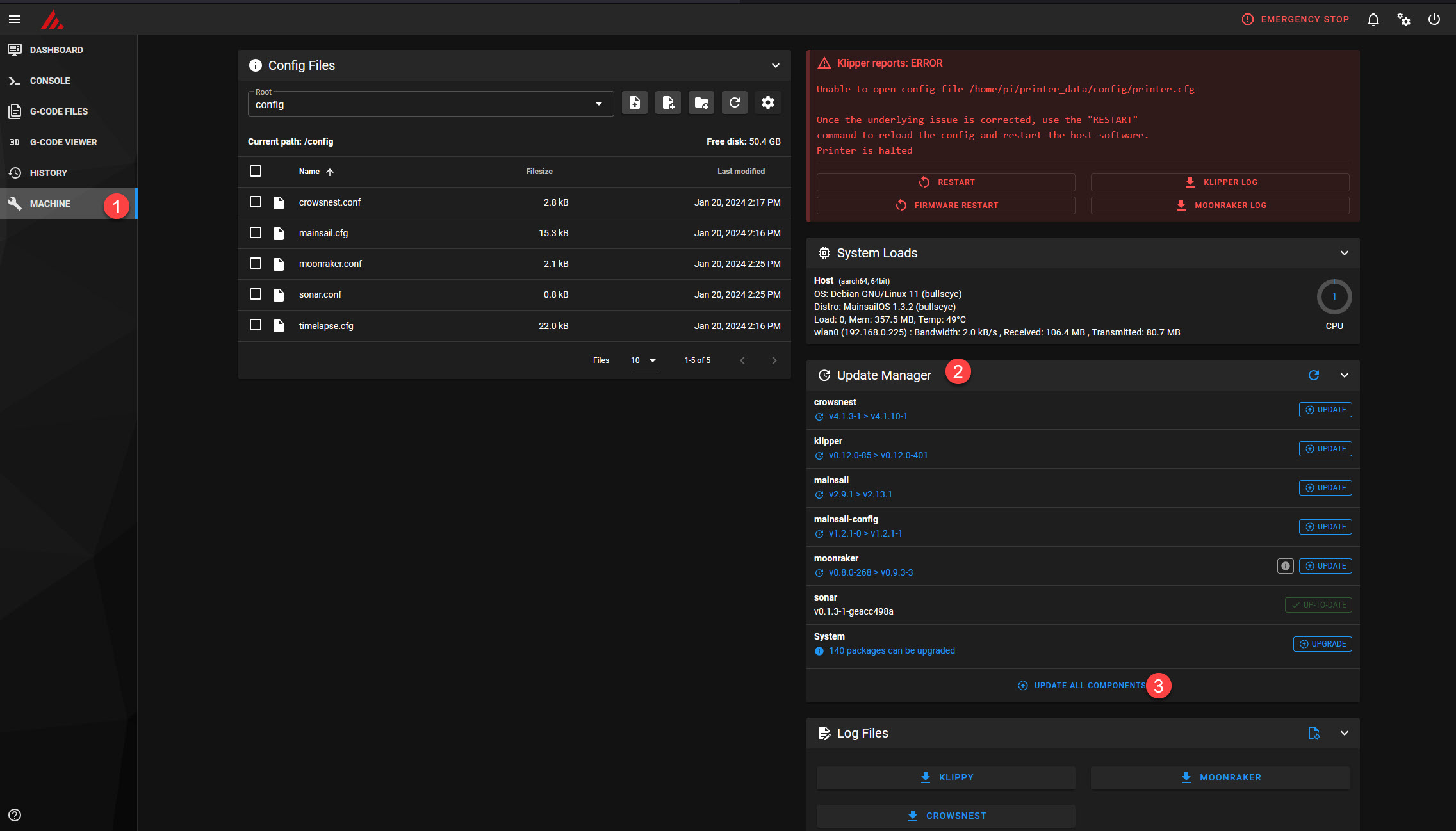Click the create new folder icon
Viewport: 1456px width, 831px height.
click(x=701, y=102)
